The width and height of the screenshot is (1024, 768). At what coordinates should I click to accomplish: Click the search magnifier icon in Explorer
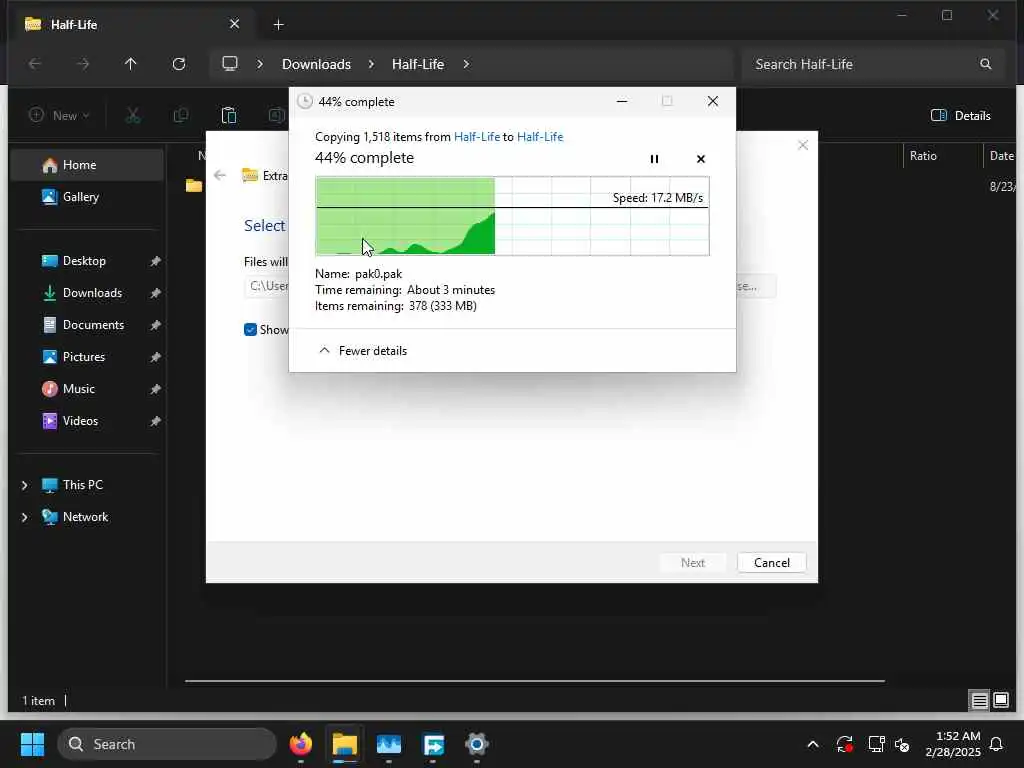pos(985,64)
